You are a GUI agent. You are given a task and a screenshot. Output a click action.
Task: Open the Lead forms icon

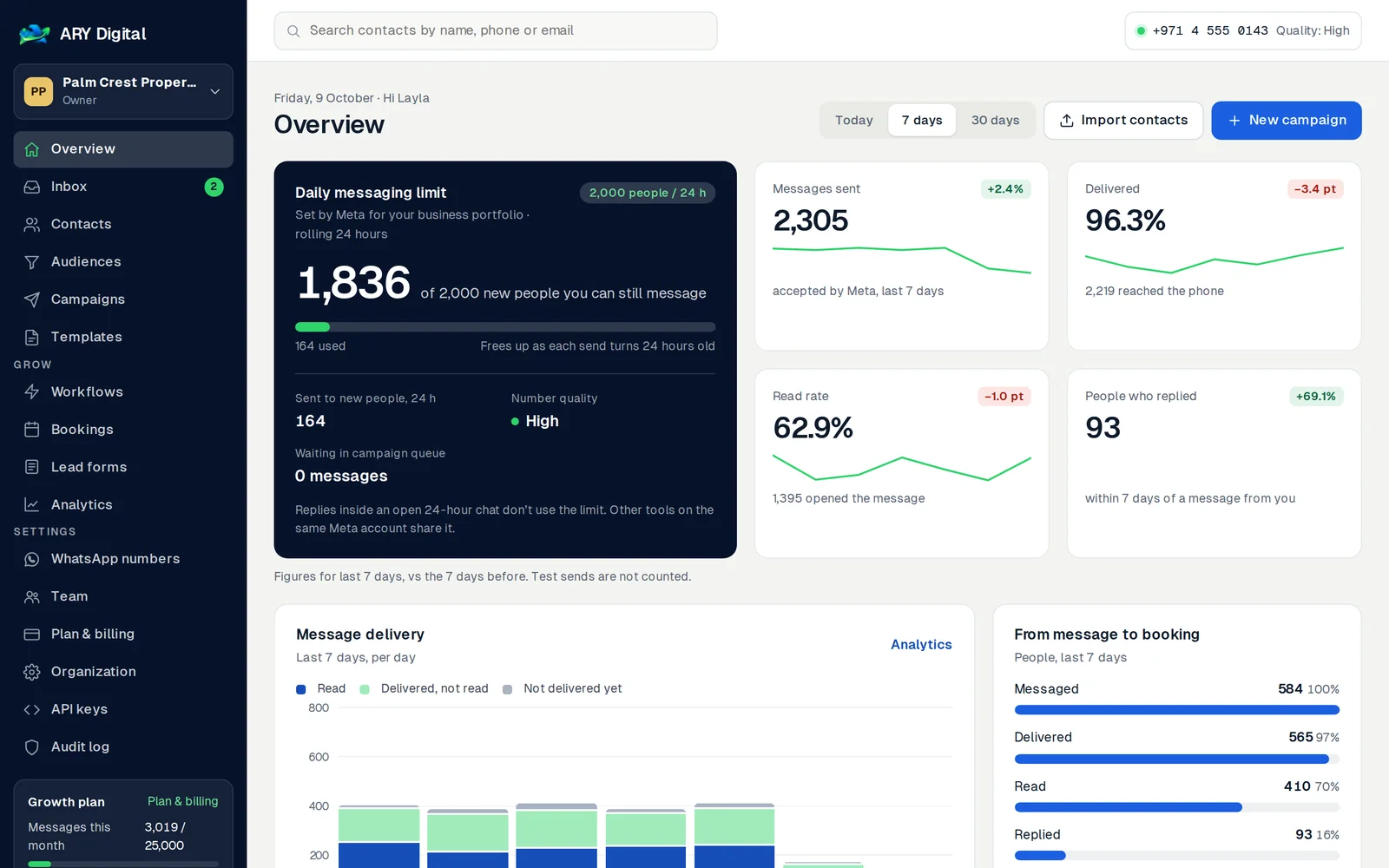pos(32,467)
